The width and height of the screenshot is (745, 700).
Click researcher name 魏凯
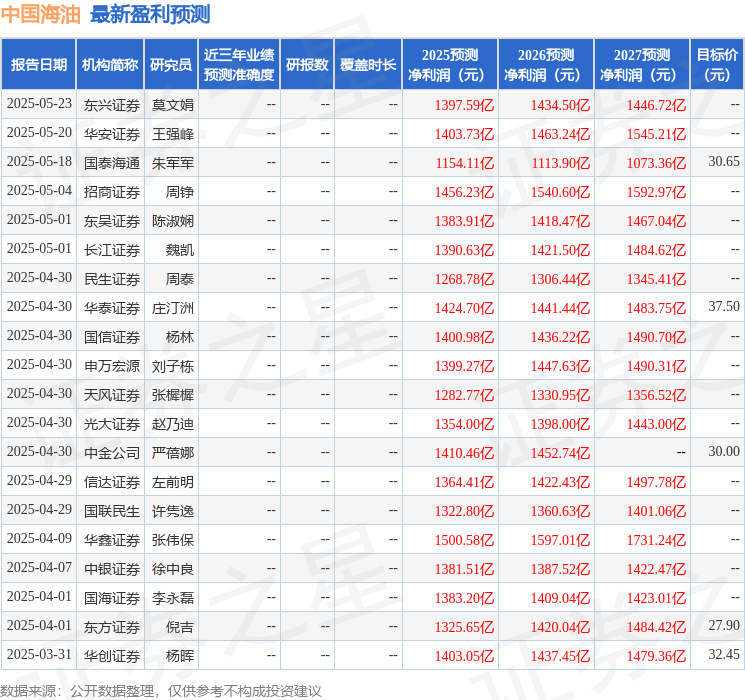180,249
